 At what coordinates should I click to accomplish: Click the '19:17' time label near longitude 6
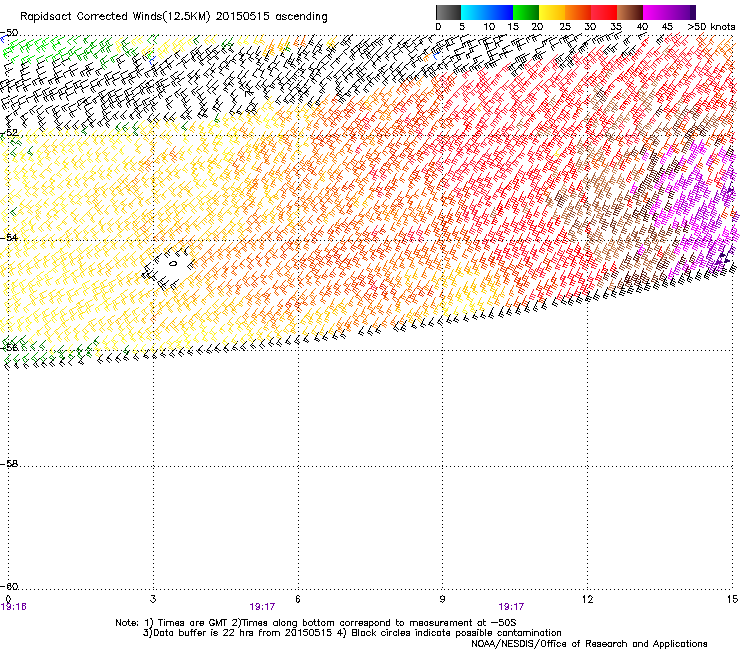pos(262,607)
